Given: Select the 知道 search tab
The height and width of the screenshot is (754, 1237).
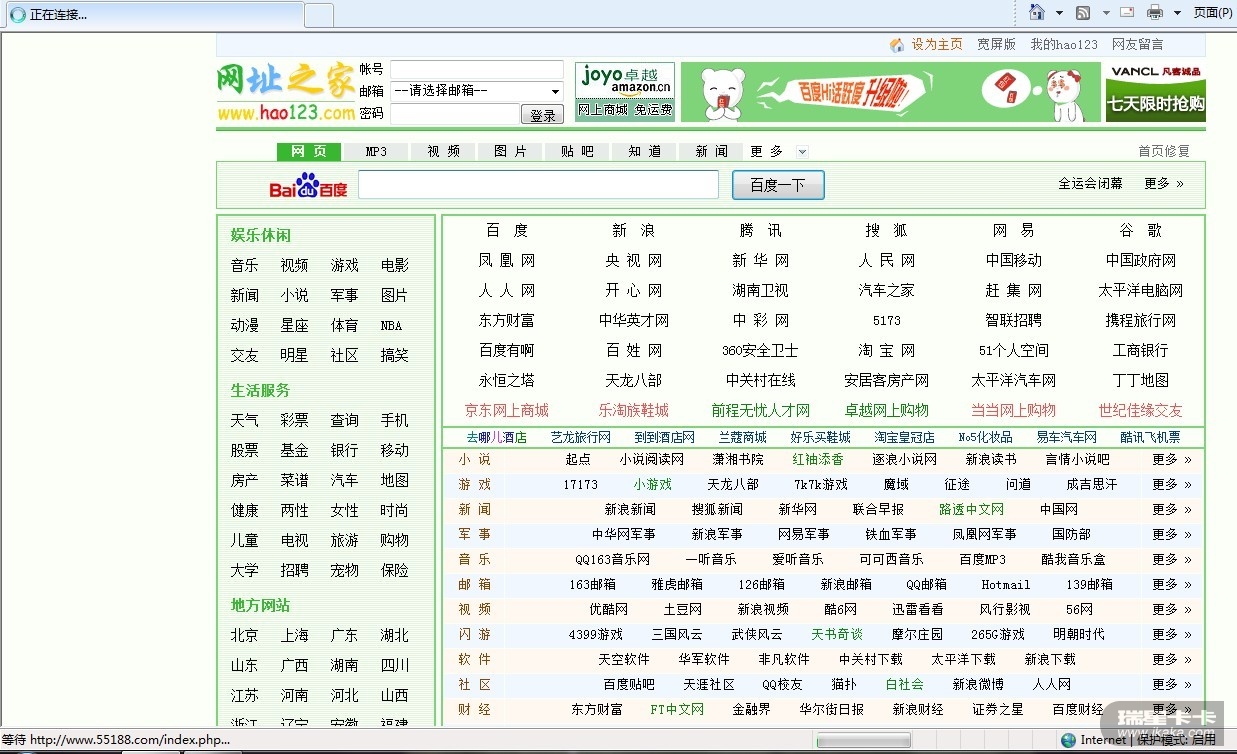Looking at the screenshot, I should coord(644,151).
